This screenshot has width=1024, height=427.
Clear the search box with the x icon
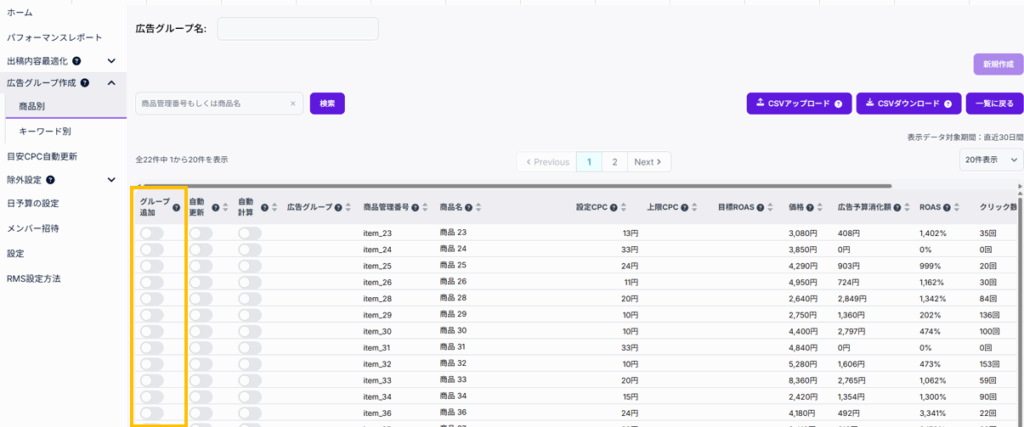click(x=293, y=103)
